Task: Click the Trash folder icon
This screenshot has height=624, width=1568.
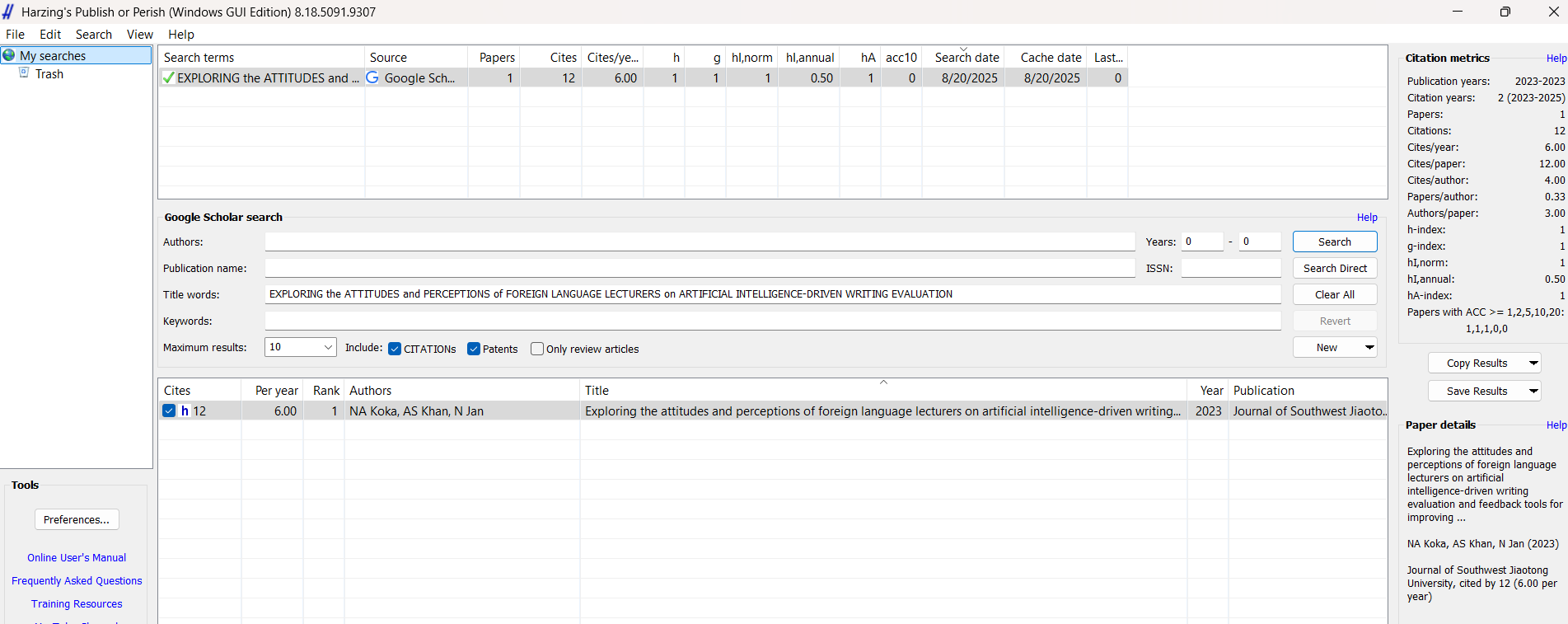Action: (24, 73)
